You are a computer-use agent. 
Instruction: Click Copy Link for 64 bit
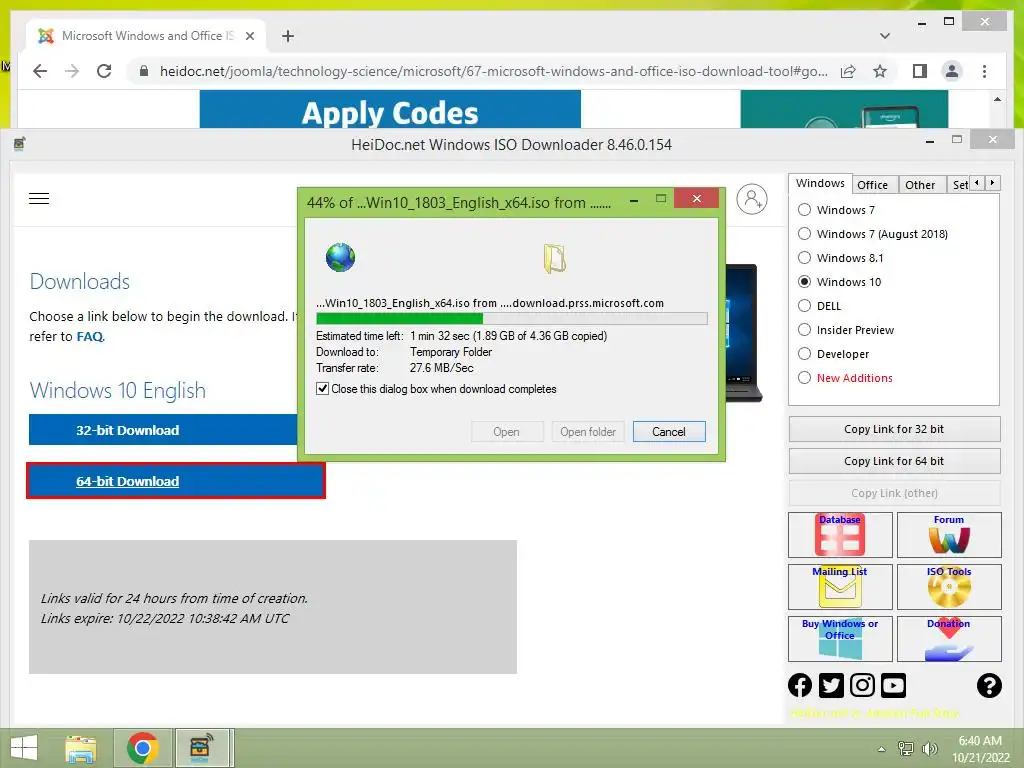tap(894, 461)
